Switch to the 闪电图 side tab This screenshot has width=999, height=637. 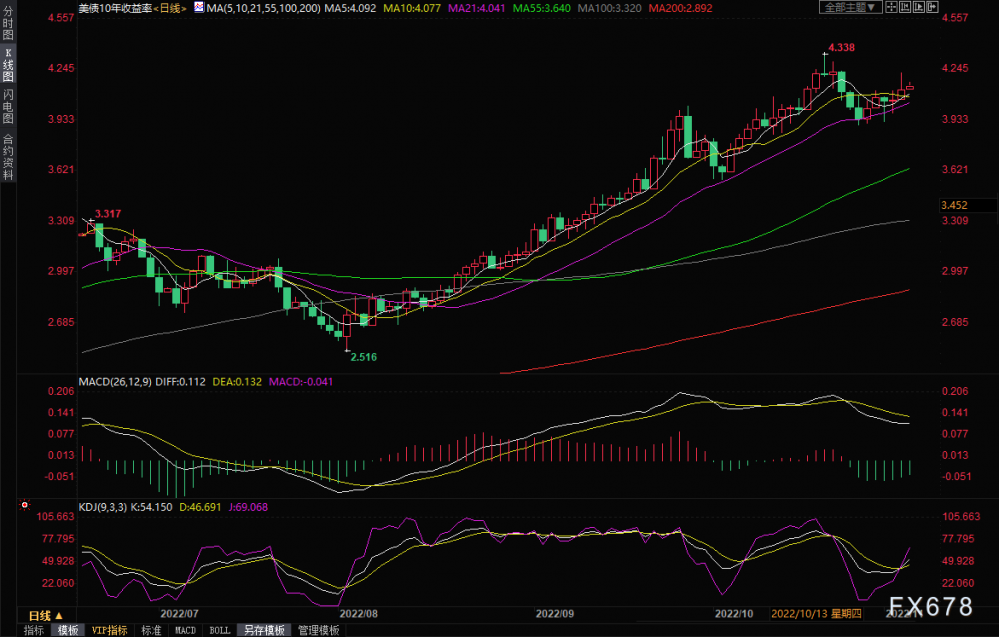click(8, 106)
